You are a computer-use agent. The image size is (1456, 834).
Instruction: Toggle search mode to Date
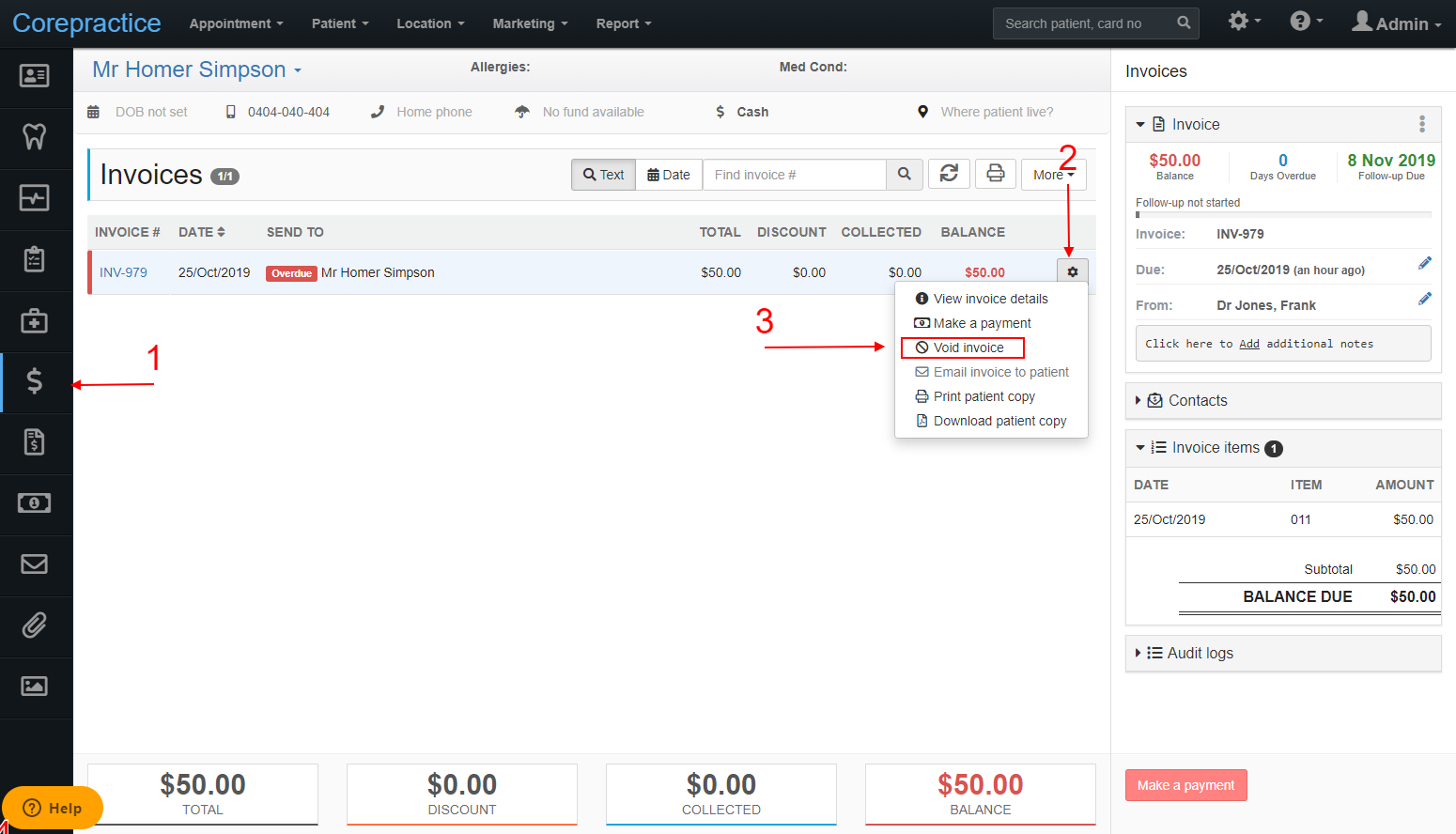[x=669, y=175]
